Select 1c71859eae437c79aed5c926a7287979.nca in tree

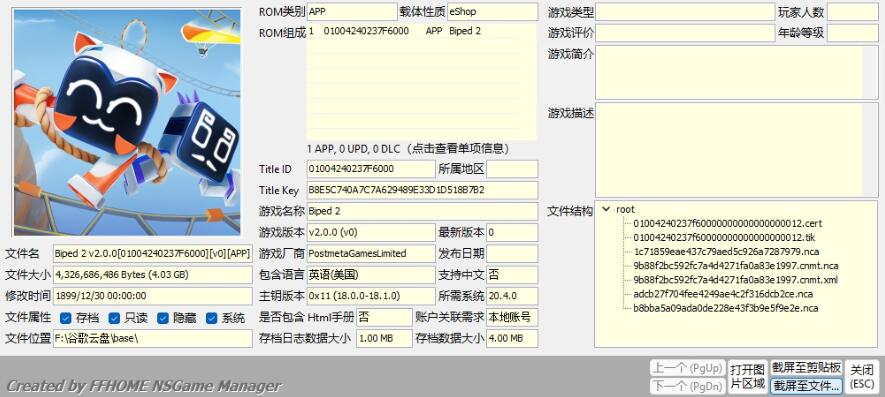click(x=726, y=251)
